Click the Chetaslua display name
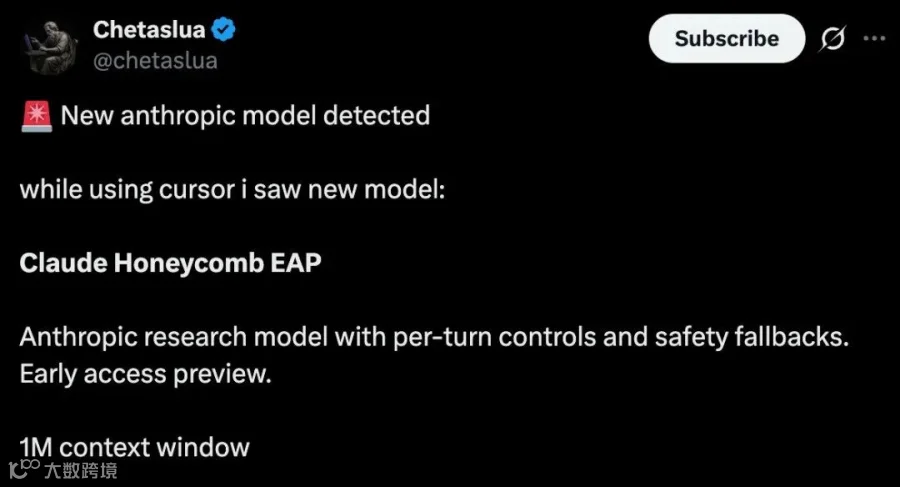 click(x=149, y=29)
